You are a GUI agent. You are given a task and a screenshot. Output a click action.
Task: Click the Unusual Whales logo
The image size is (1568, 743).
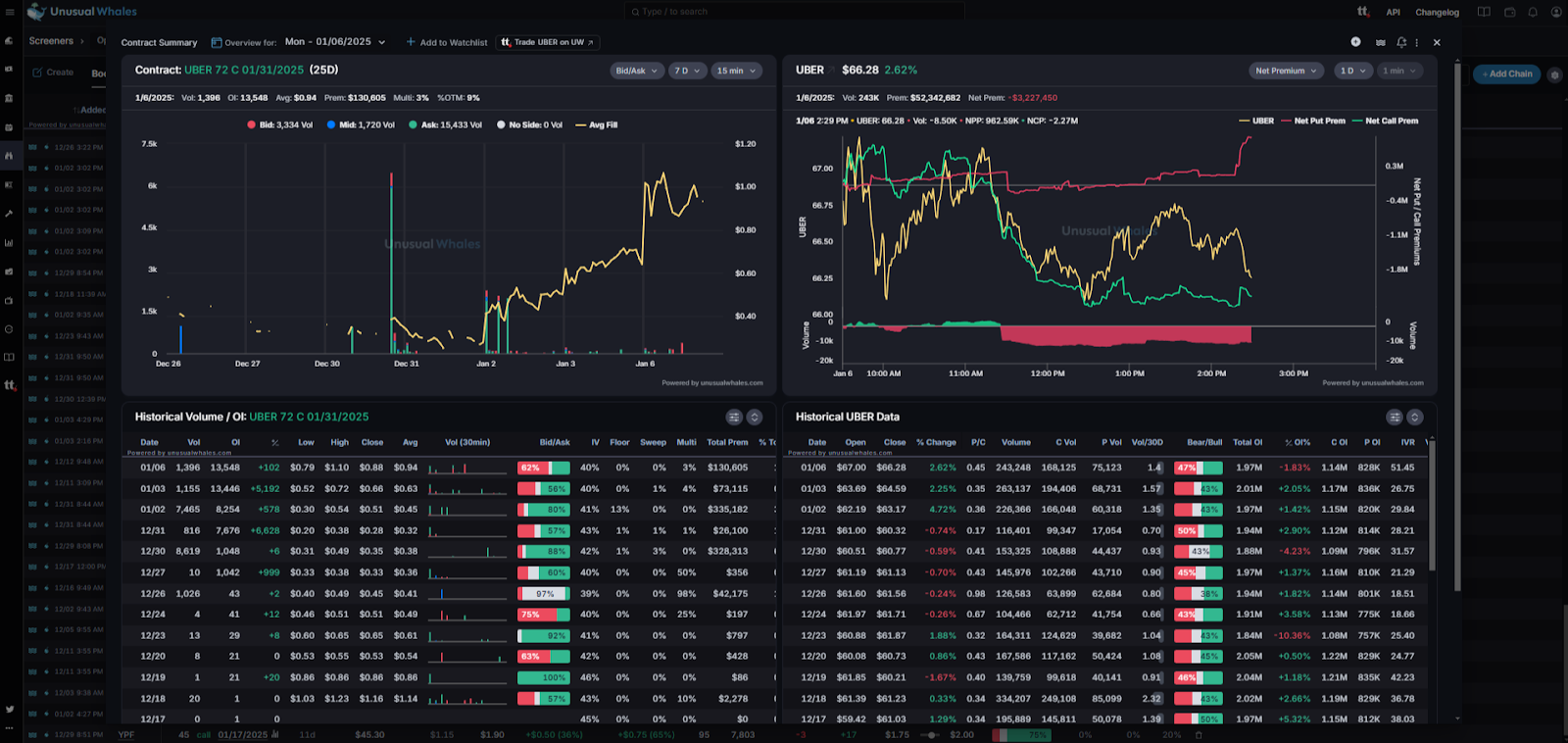[81, 12]
